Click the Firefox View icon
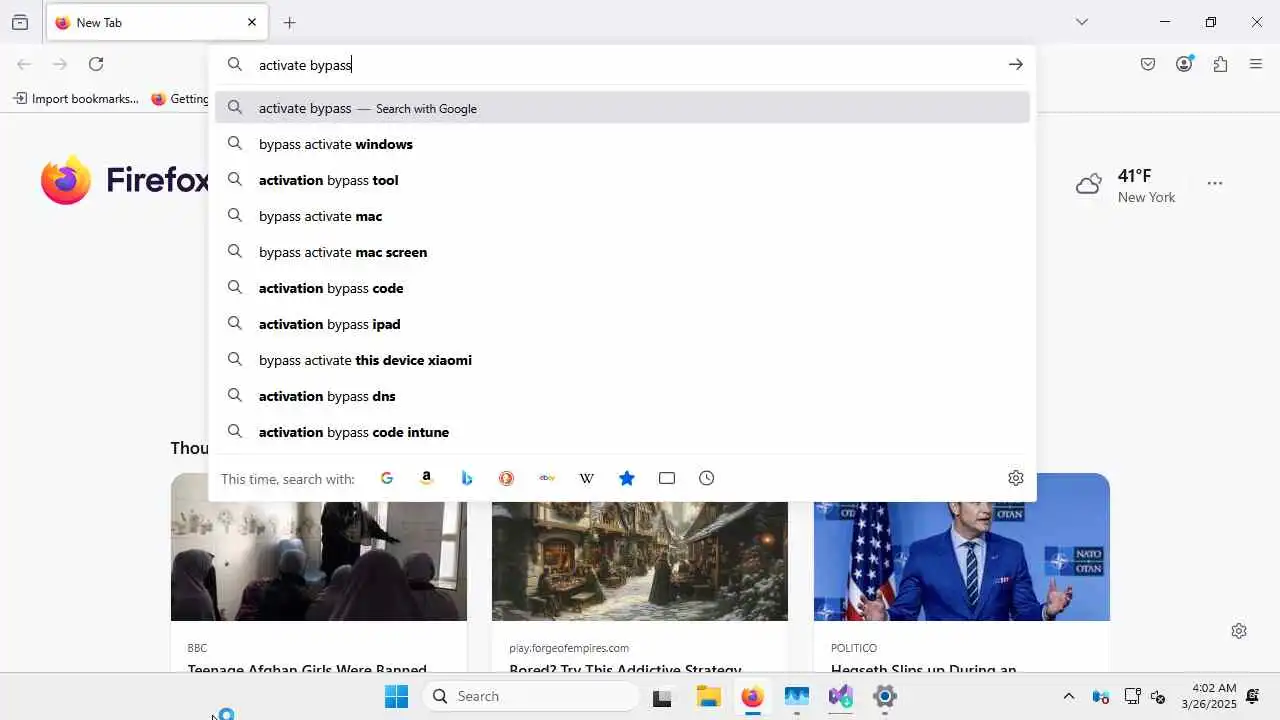1280x720 pixels. (x=20, y=22)
